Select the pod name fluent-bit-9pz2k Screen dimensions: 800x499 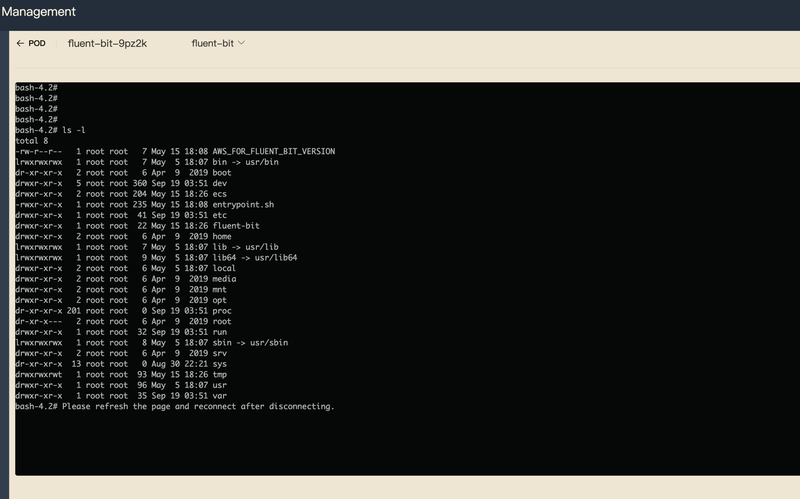[107, 43]
